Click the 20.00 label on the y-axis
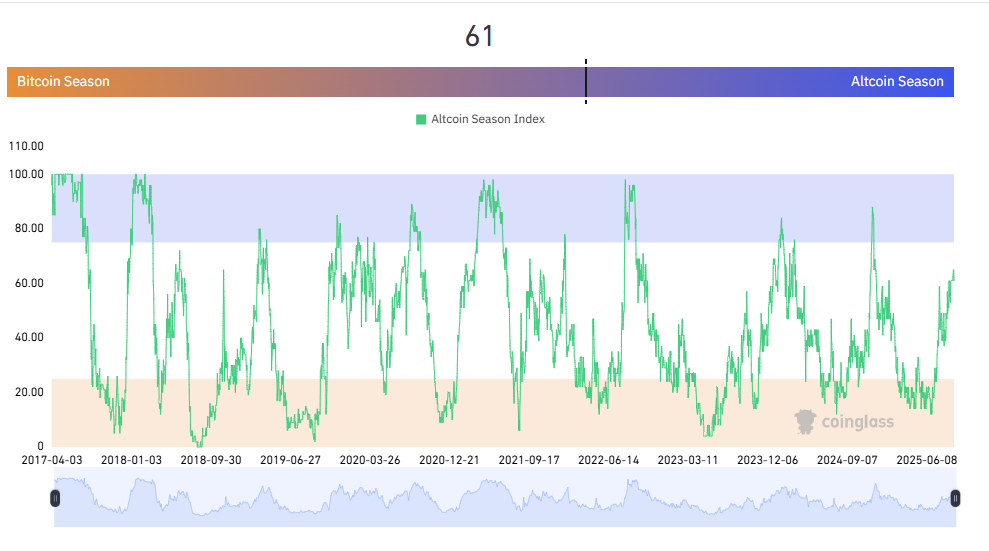The height and width of the screenshot is (551, 989). 26,392
